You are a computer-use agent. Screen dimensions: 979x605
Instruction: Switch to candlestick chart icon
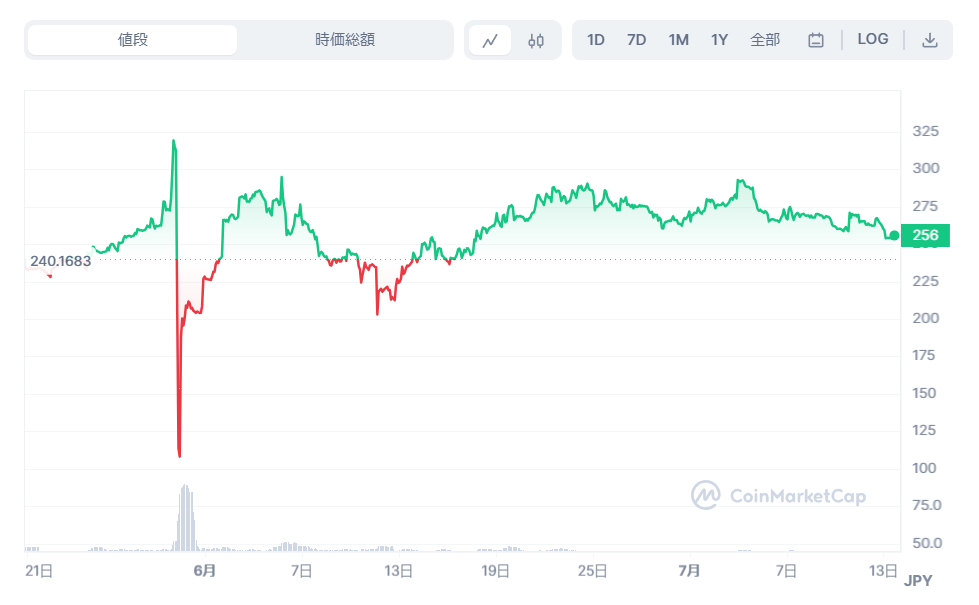(x=535, y=39)
